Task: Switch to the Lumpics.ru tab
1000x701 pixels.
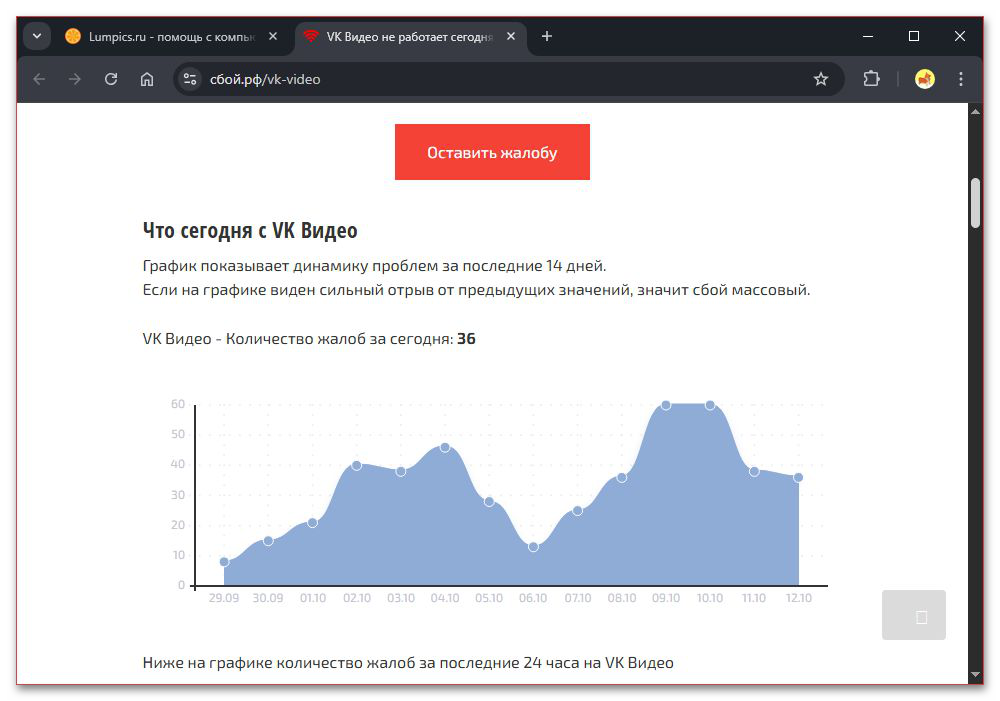Action: [x=172, y=36]
